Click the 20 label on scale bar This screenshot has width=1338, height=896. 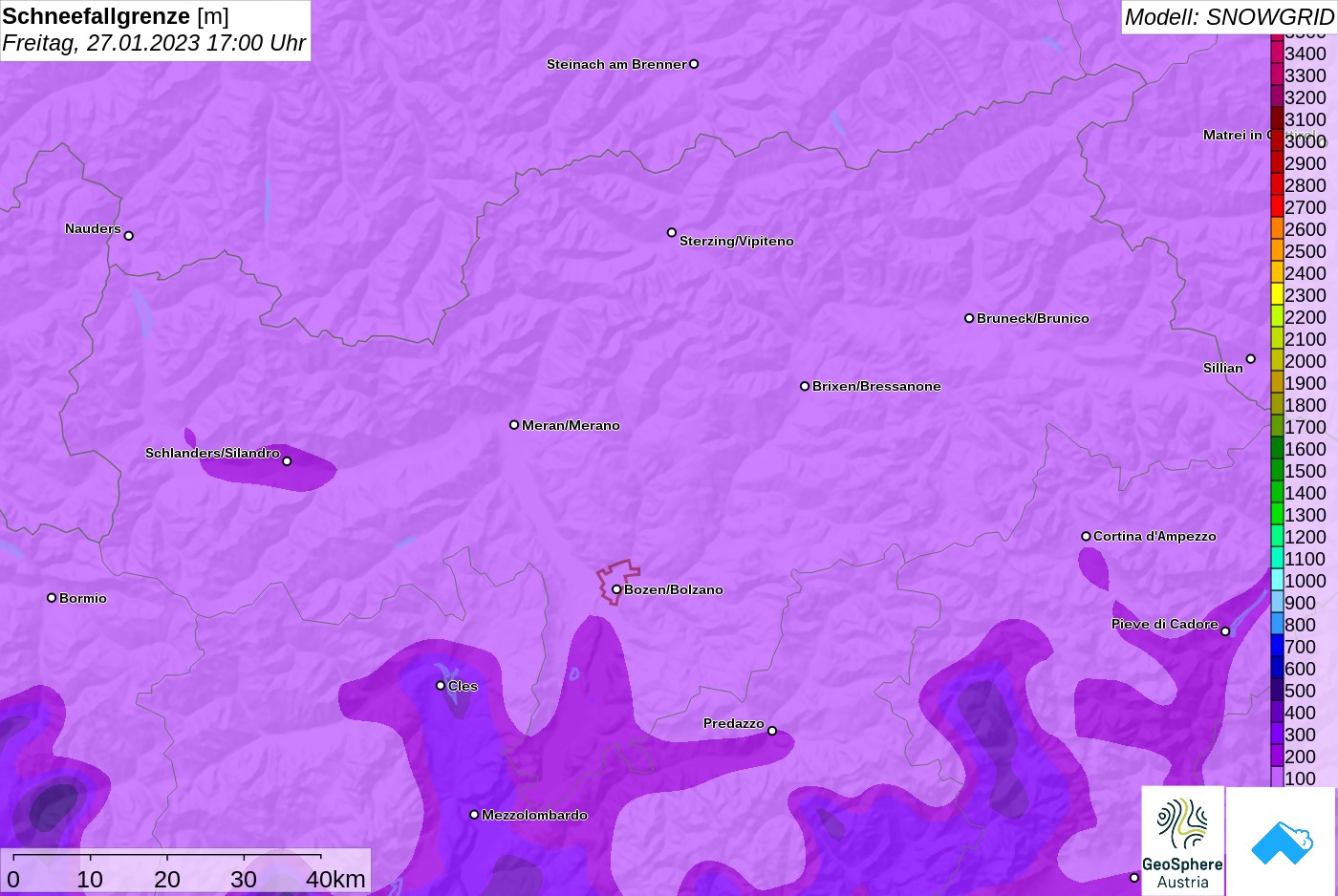[167, 880]
